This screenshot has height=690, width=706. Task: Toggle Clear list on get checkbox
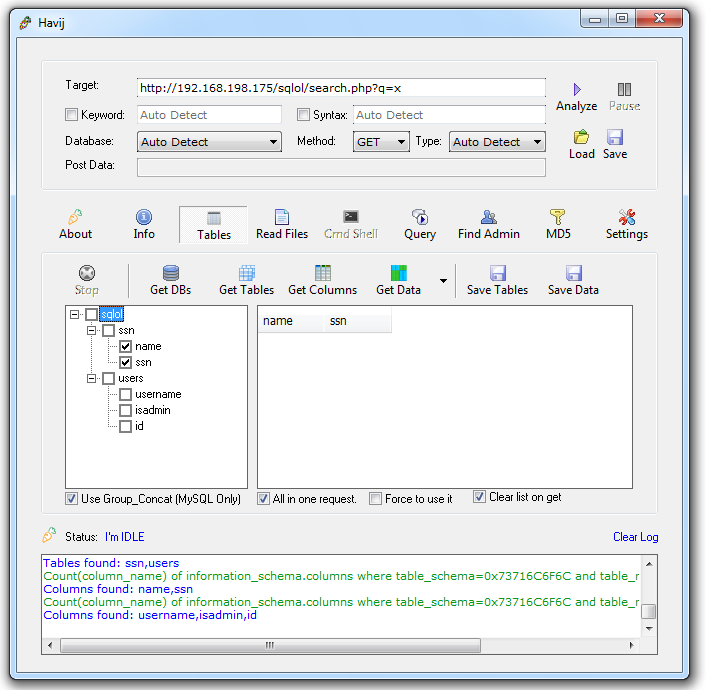(479, 497)
